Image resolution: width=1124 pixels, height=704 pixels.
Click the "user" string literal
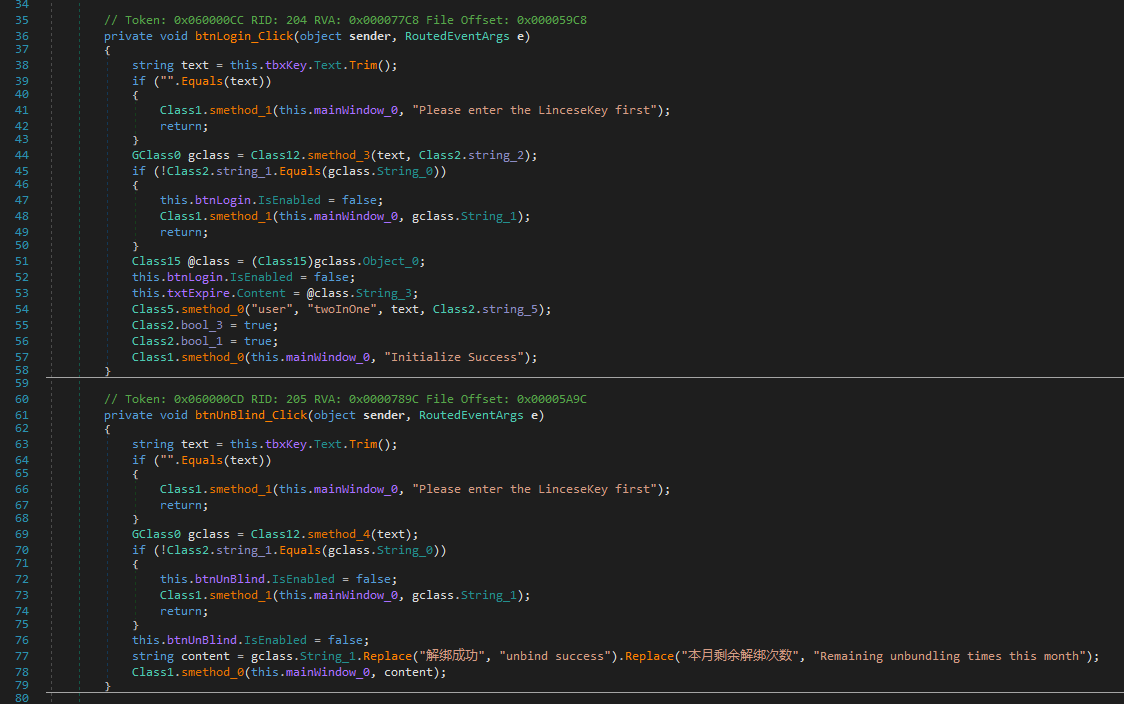(x=272, y=310)
